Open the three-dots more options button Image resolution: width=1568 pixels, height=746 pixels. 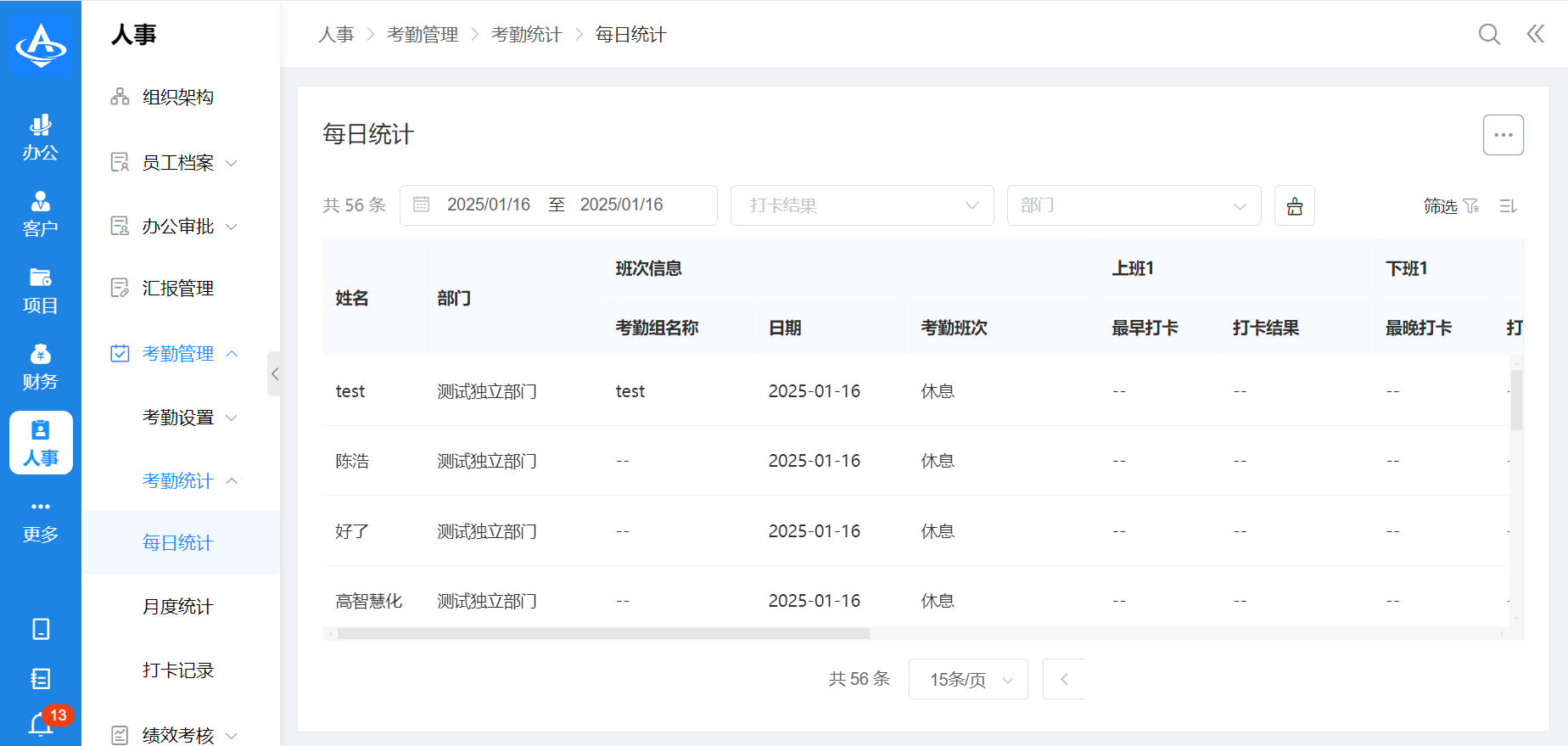1503,135
